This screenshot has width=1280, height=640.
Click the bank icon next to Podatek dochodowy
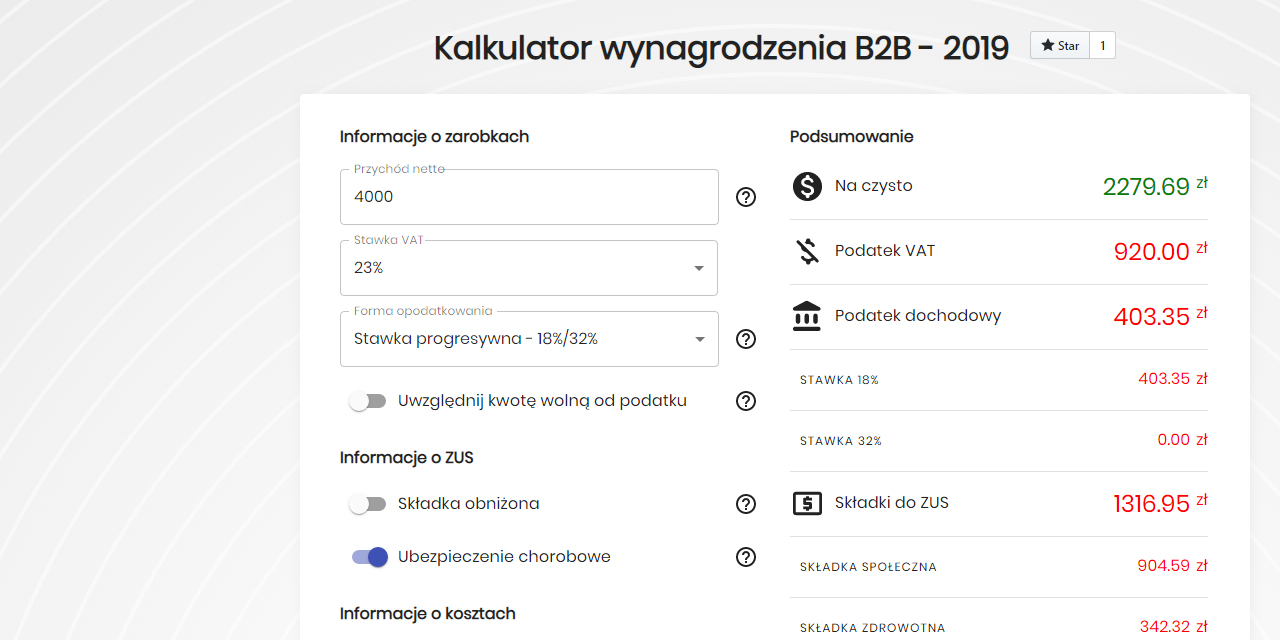coord(806,315)
